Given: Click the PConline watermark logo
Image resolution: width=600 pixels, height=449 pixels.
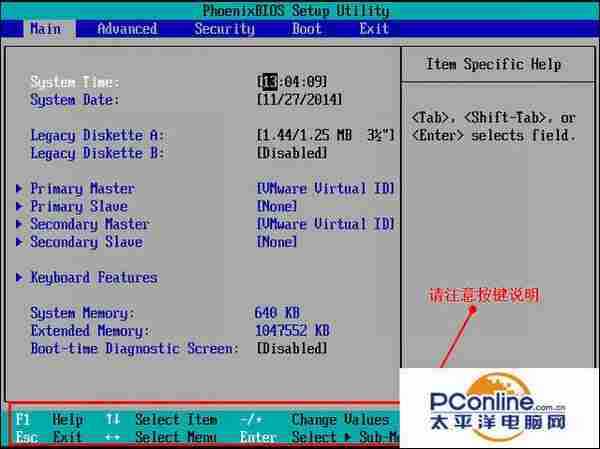Looking at the screenshot, I should pyautogui.click(x=497, y=410).
